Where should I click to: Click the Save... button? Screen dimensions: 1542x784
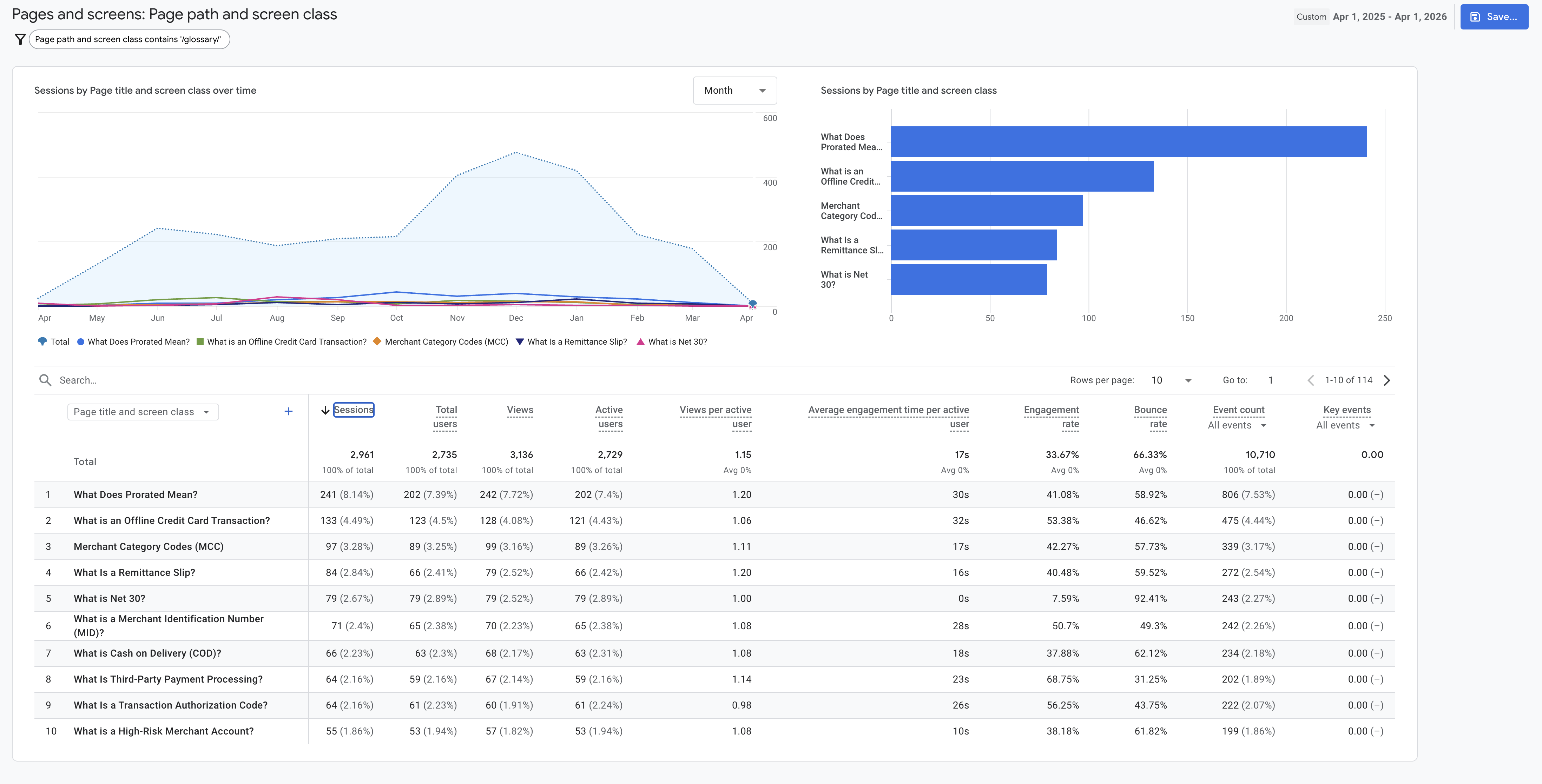(1494, 17)
